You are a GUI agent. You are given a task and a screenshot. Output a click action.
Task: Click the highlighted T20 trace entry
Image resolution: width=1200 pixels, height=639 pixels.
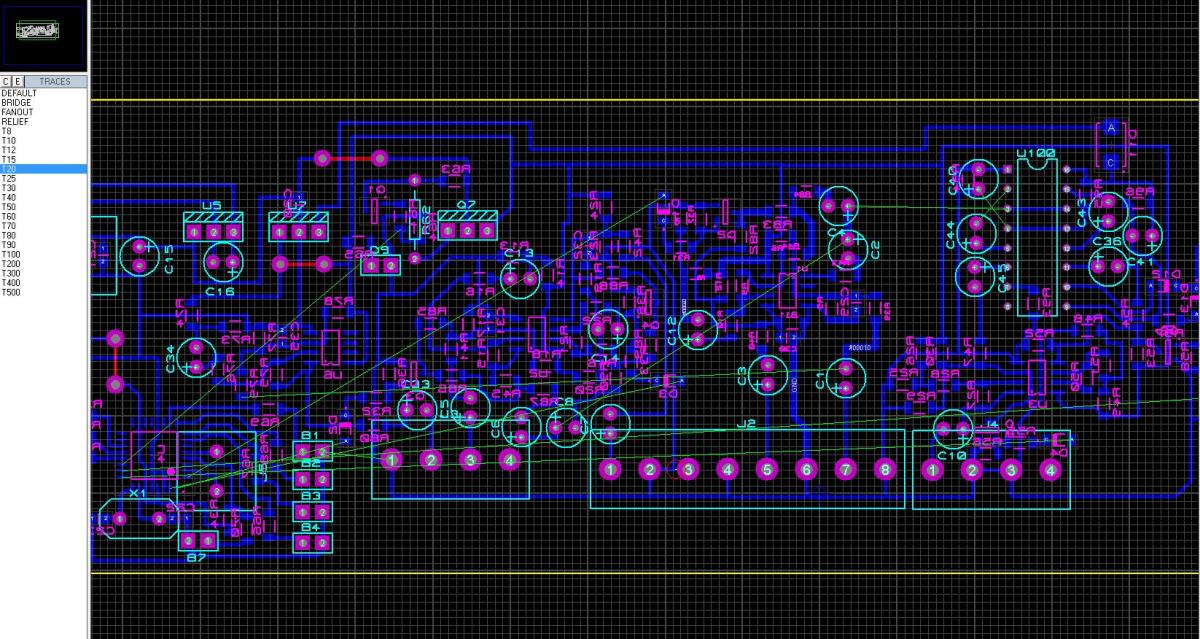point(44,169)
